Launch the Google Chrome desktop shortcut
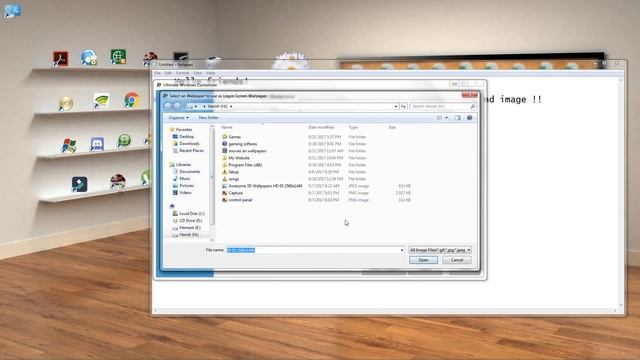The width and height of the screenshot is (640, 360). (131, 100)
